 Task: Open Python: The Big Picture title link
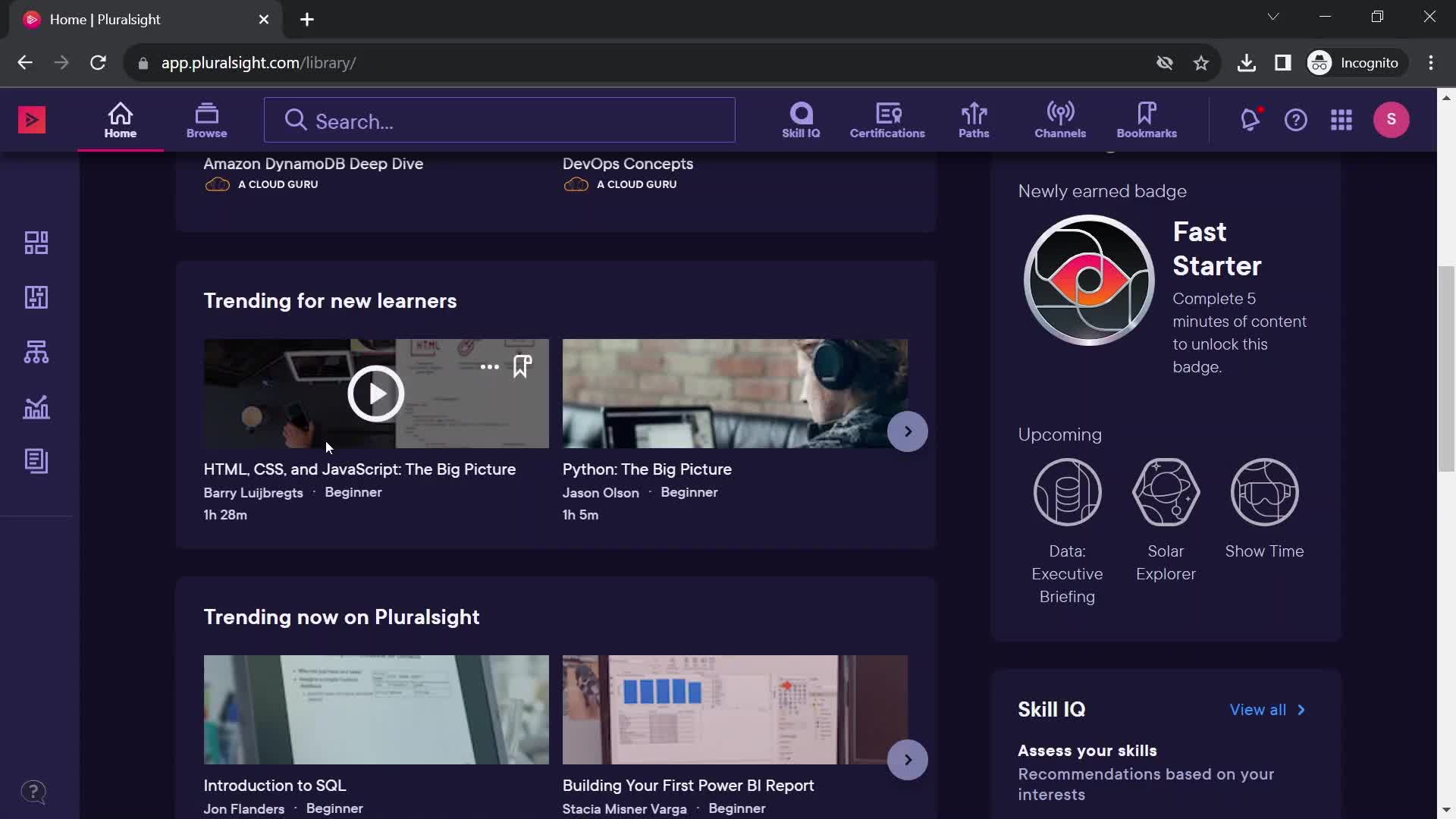point(647,469)
